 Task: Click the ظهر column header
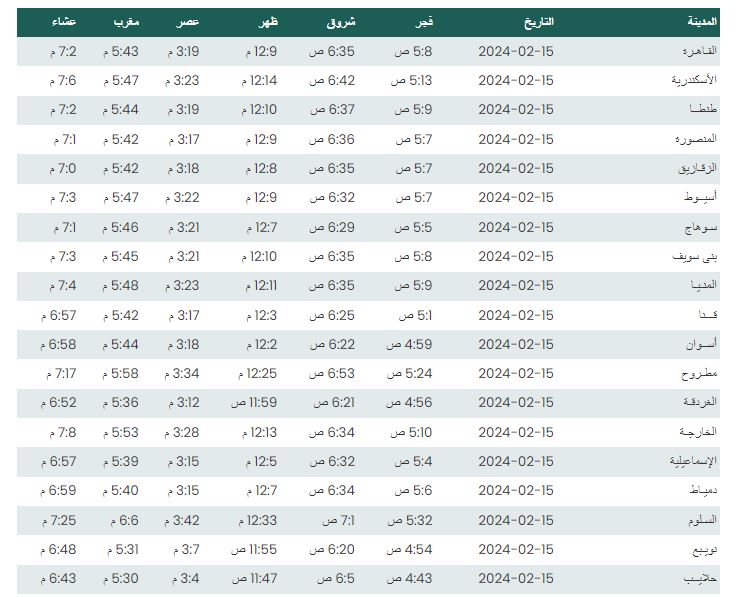point(268,22)
